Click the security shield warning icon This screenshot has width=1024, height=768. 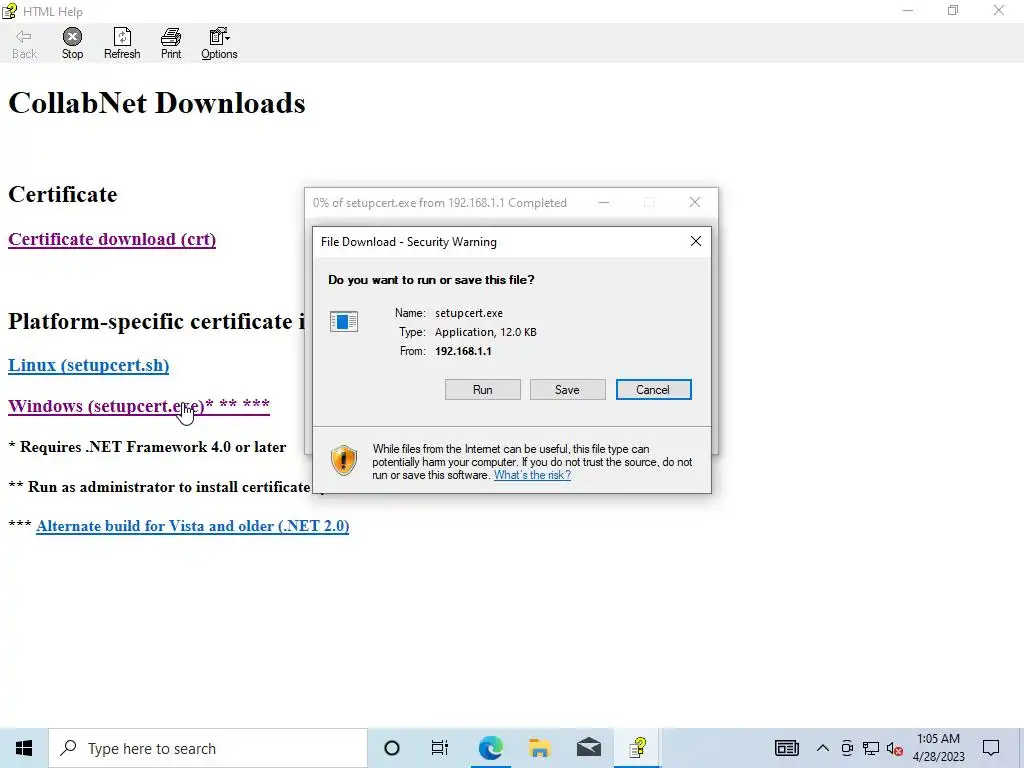344,460
